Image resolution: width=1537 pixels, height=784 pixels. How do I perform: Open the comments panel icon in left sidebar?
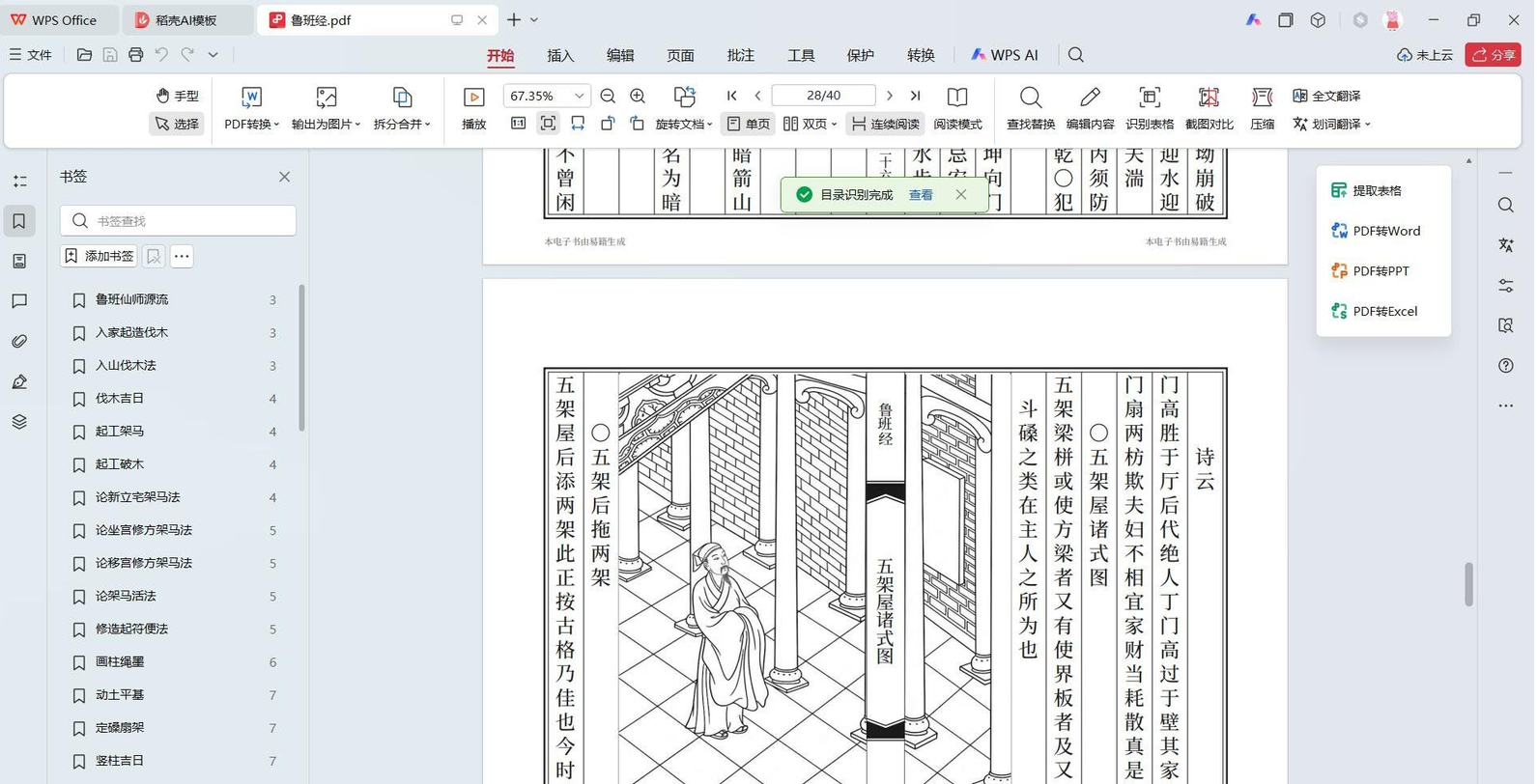coord(19,301)
